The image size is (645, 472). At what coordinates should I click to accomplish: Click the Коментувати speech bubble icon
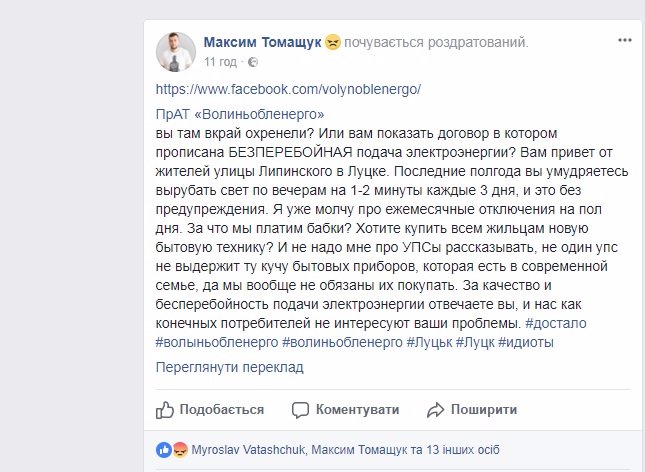(297, 409)
